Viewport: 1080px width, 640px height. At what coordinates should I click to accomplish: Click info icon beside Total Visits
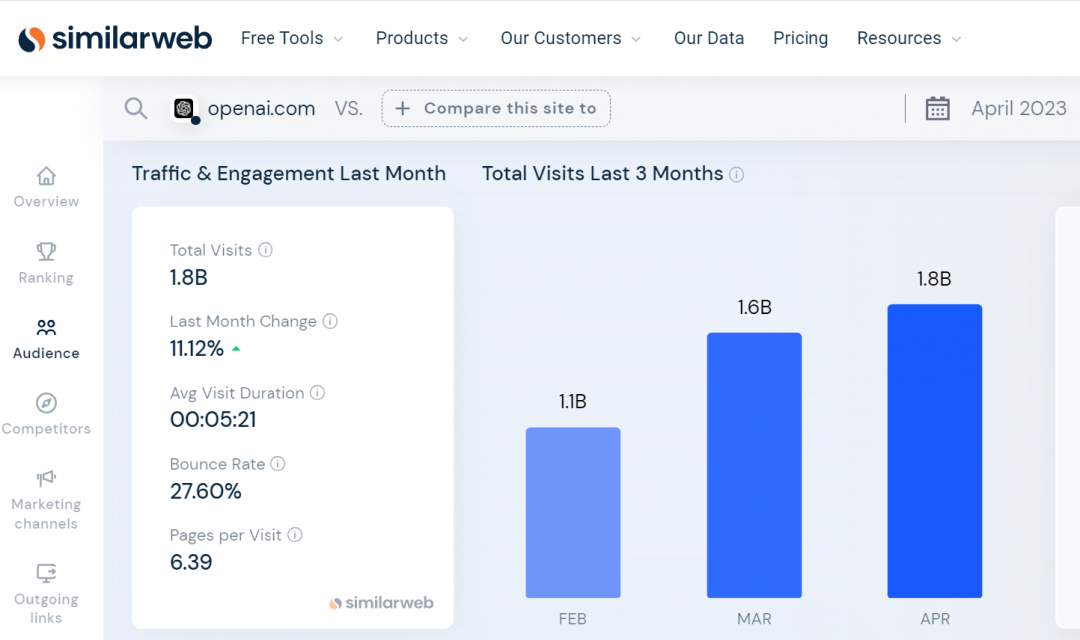tap(265, 250)
